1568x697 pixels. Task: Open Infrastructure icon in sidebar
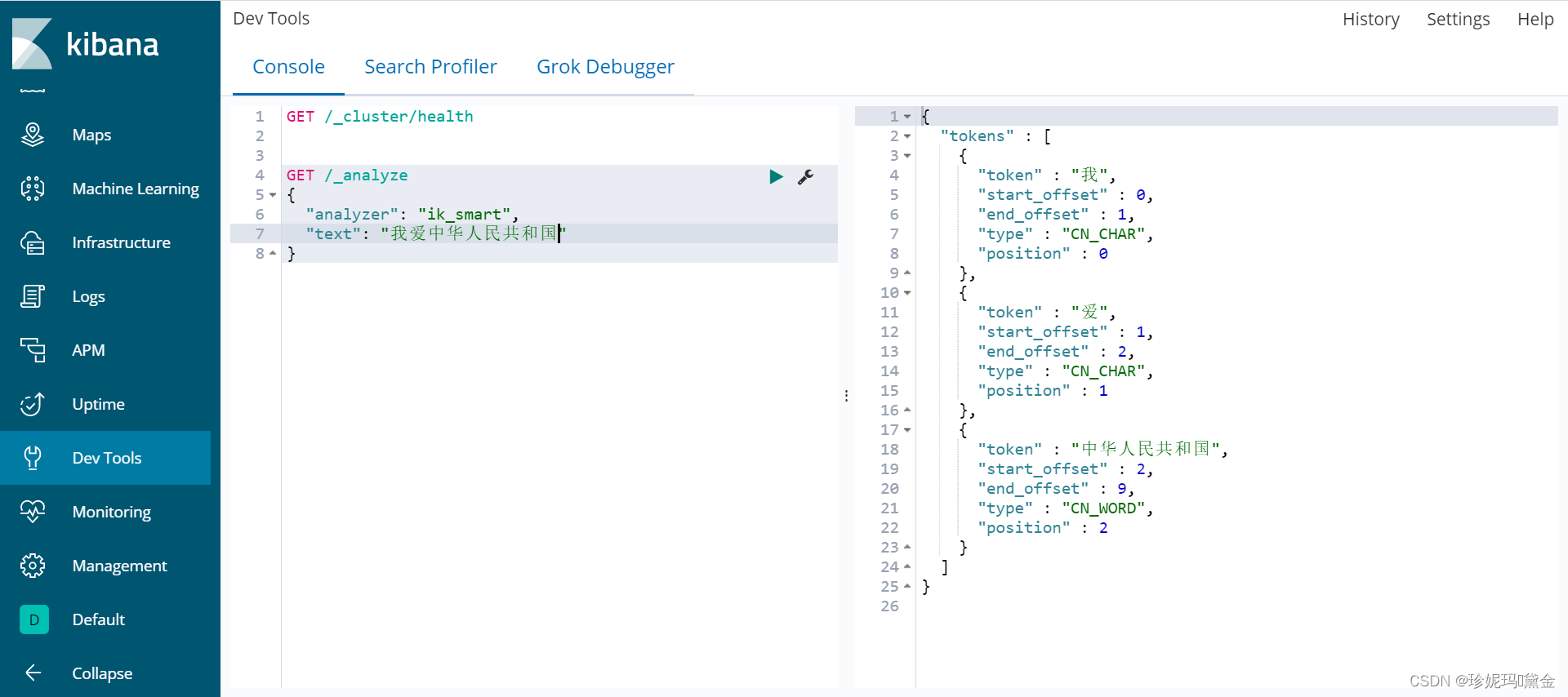[x=33, y=242]
